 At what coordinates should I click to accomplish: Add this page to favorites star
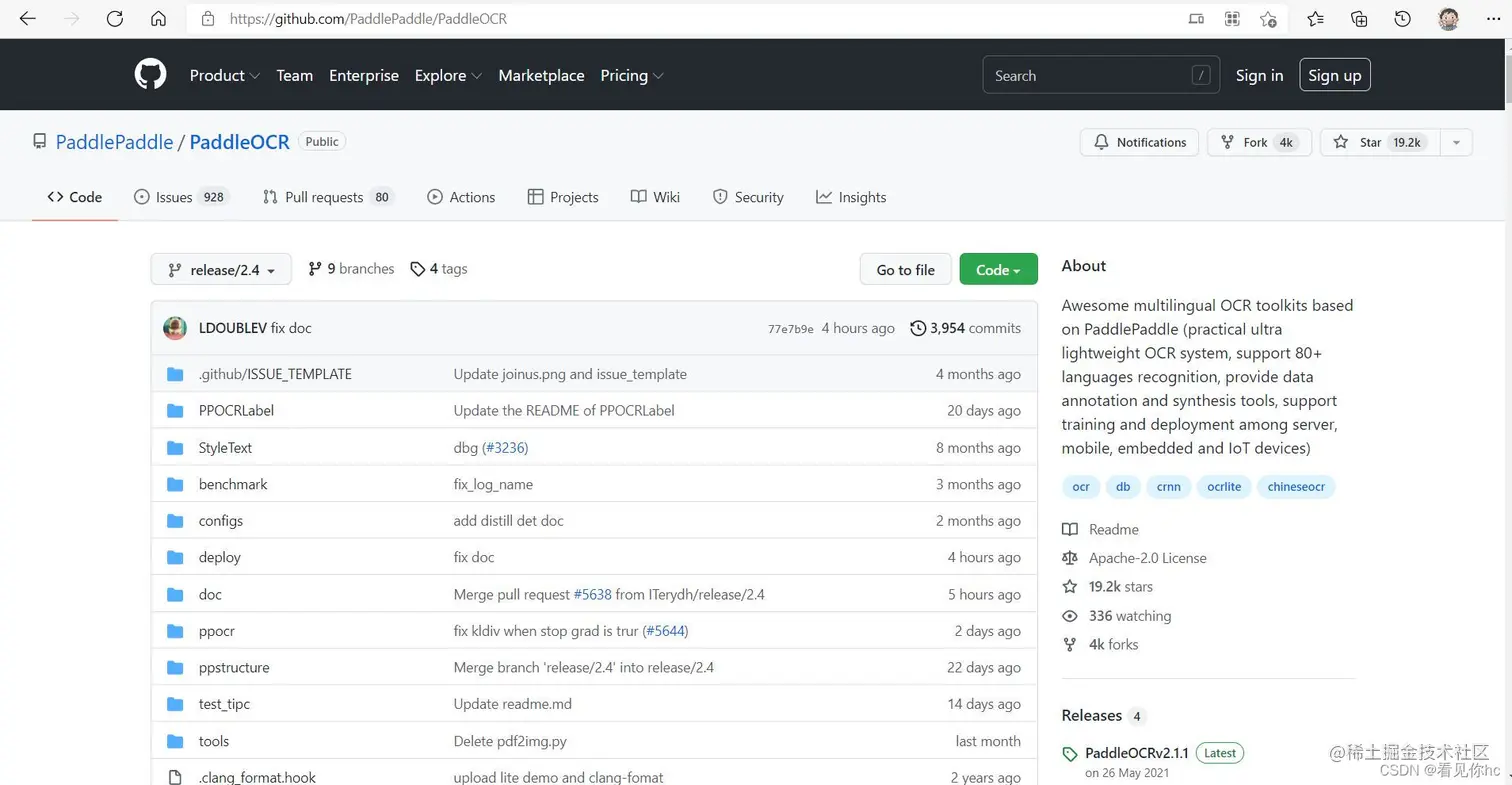(1268, 18)
